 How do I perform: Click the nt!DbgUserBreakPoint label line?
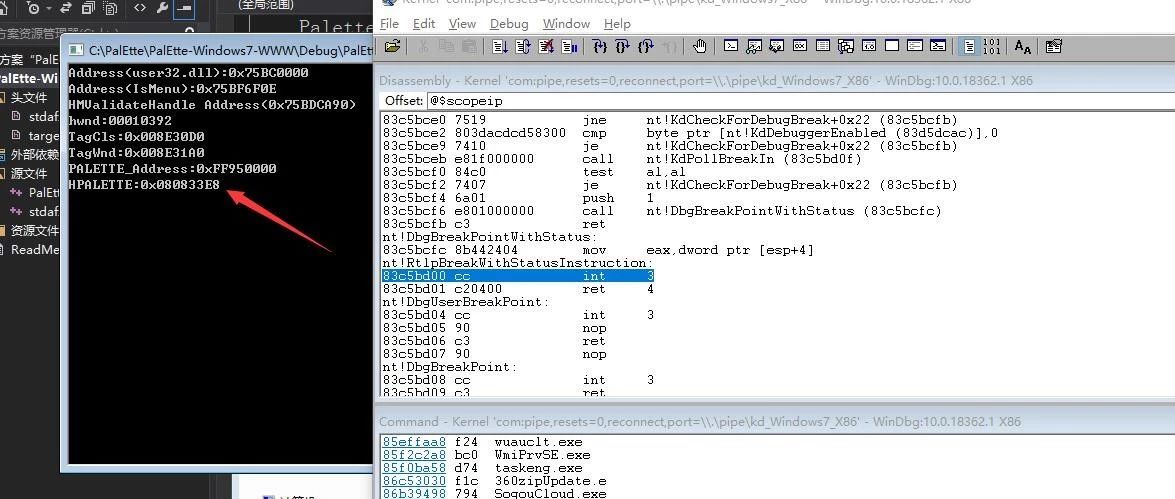click(x=466, y=302)
